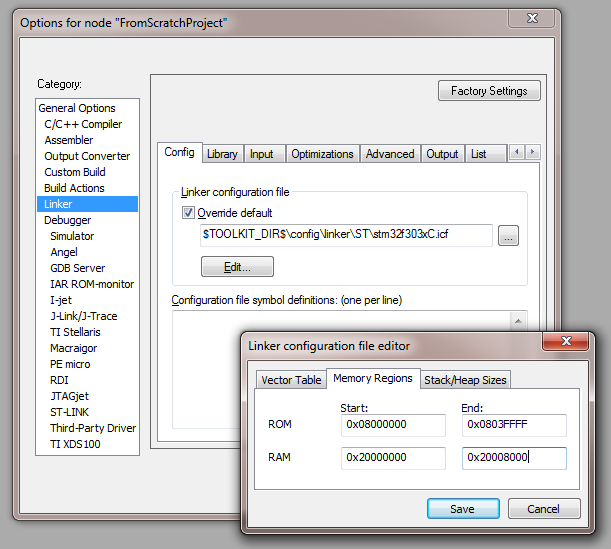The height and width of the screenshot is (549, 611).
Task: Select Custom Build category
Action: 75,172
